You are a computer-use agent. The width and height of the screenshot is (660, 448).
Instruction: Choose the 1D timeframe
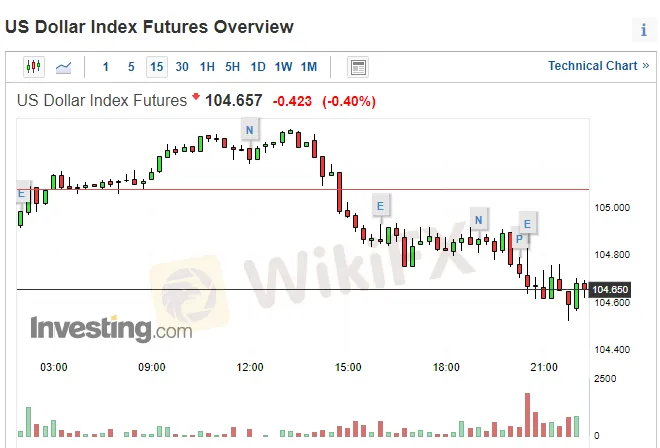click(258, 67)
